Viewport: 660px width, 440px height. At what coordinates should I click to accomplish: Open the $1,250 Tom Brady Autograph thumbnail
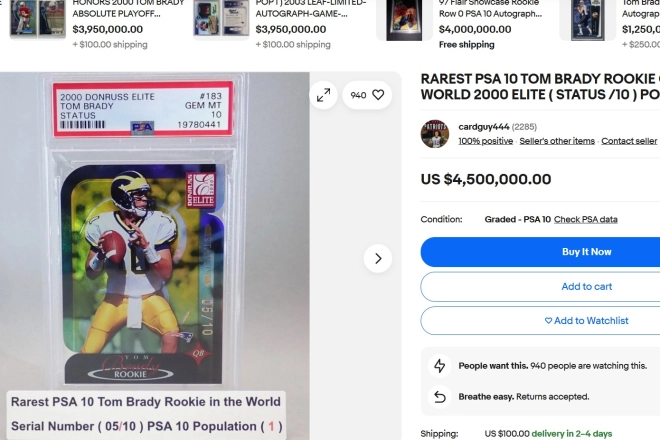(588, 20)
